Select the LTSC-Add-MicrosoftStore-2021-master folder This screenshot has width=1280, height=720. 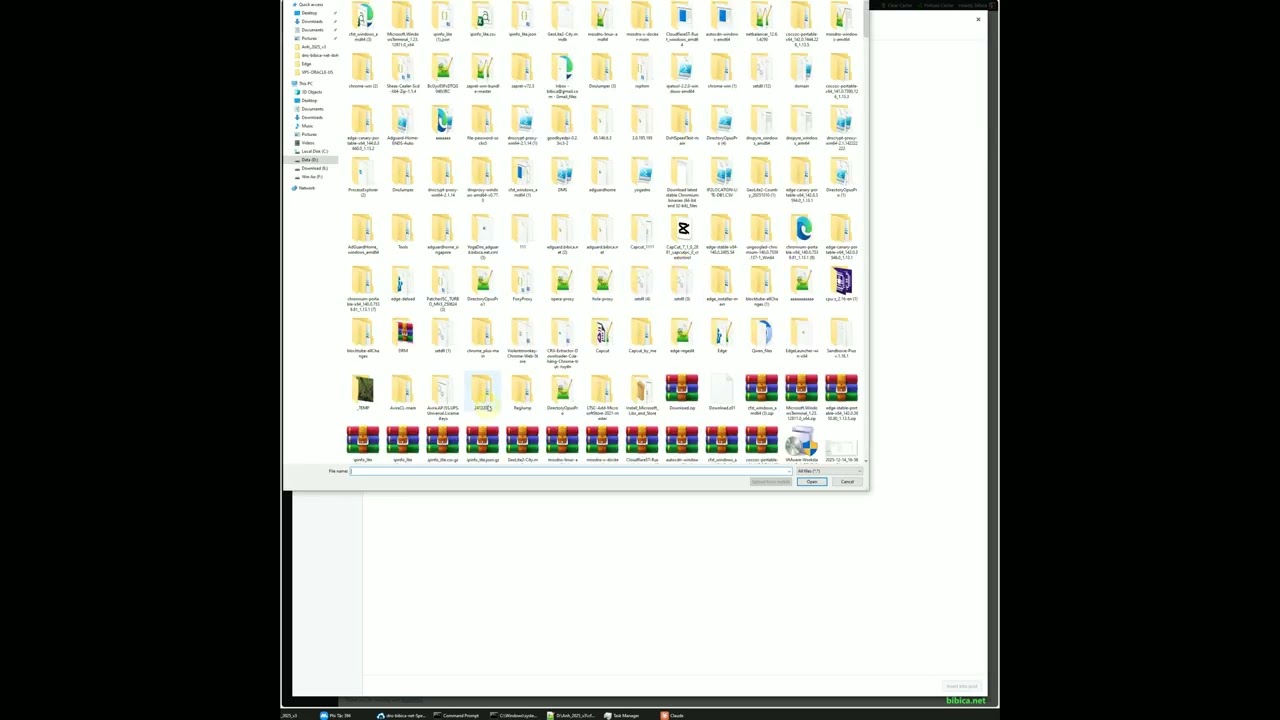(602, 397)
